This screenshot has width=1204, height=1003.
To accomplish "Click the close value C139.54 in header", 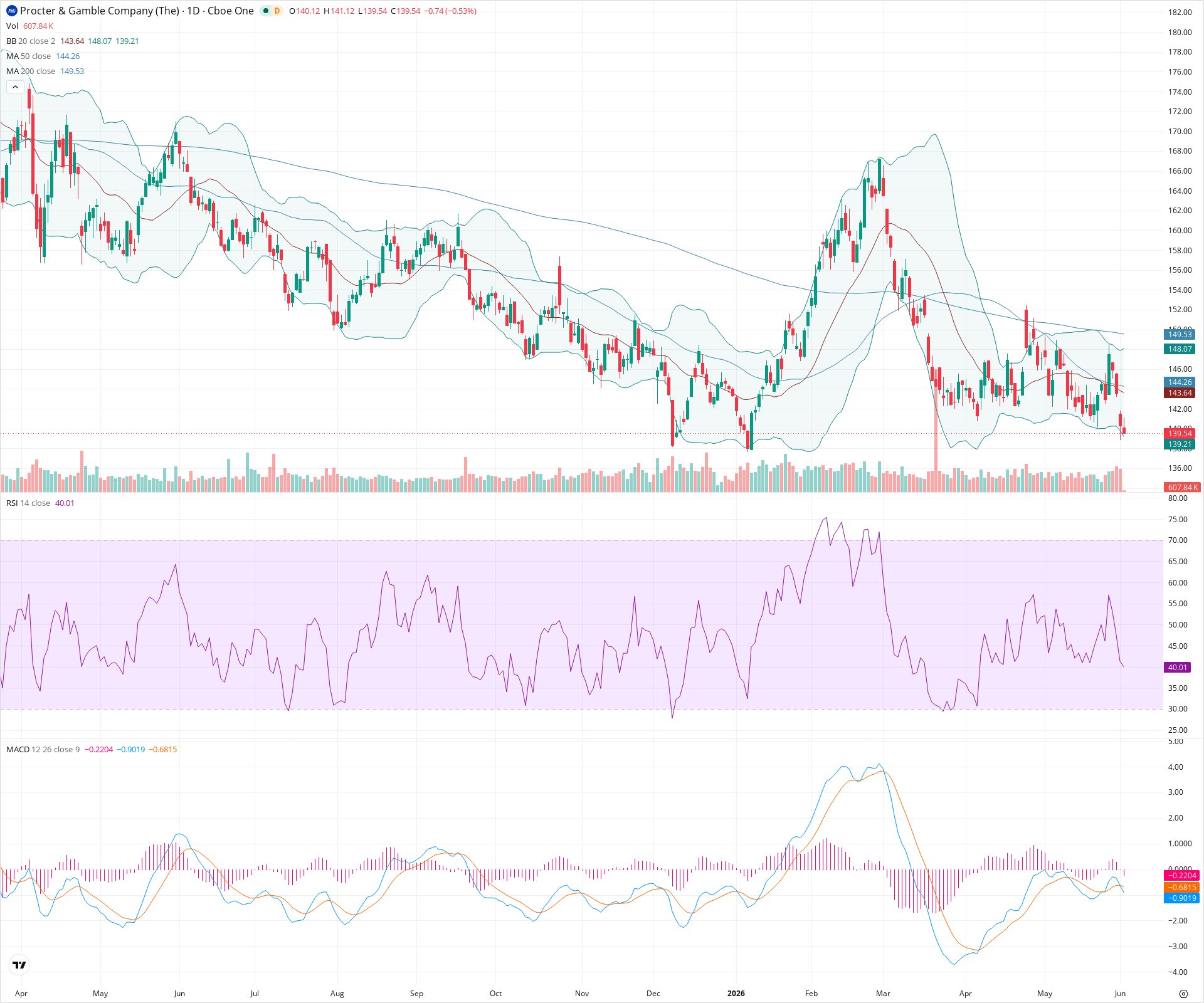I will (x=406, y=11).
